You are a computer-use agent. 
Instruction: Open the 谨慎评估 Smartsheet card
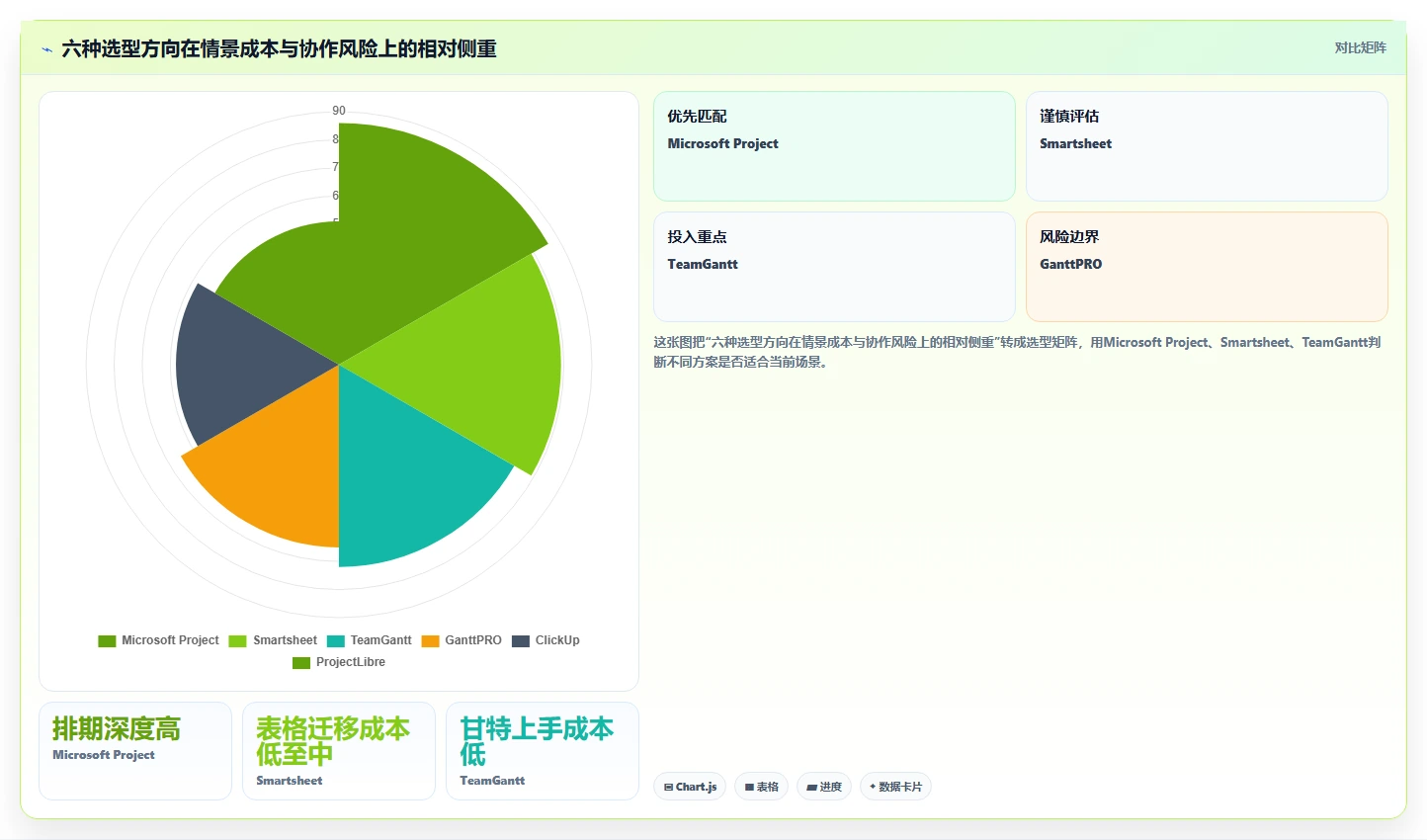(x=1207, y=146)
